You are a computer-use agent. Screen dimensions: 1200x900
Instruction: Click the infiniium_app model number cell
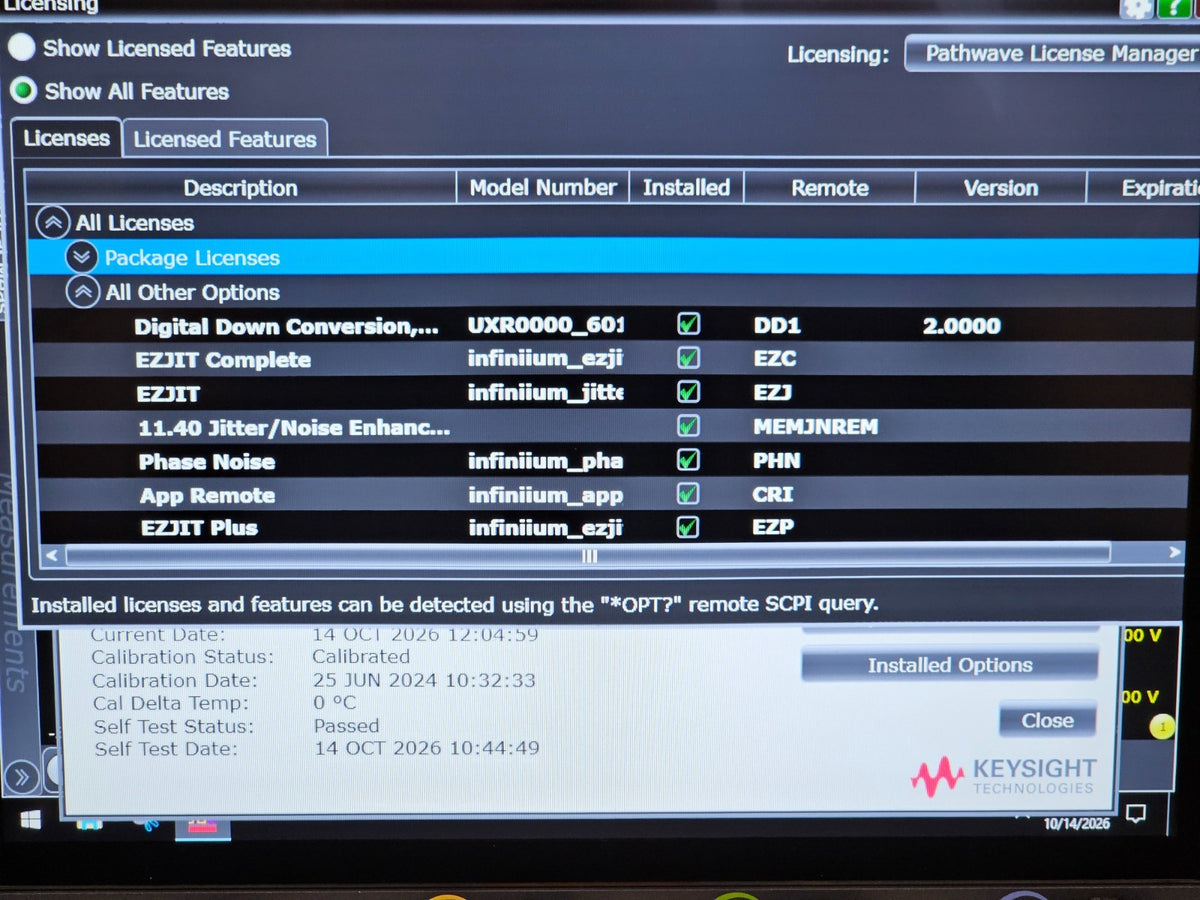pyautogui.click(x=545, y=495)
